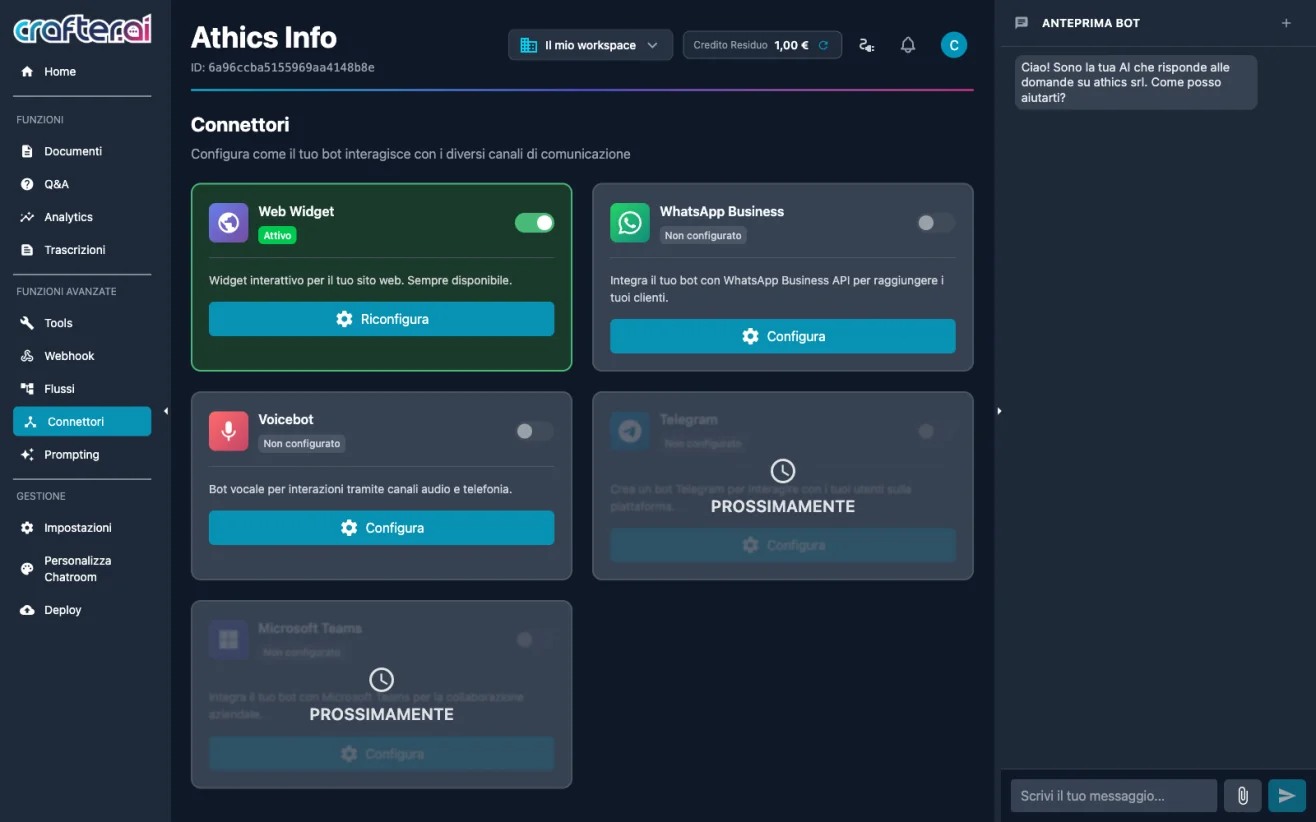Go to the Deploy page

(x=82, y=610)
